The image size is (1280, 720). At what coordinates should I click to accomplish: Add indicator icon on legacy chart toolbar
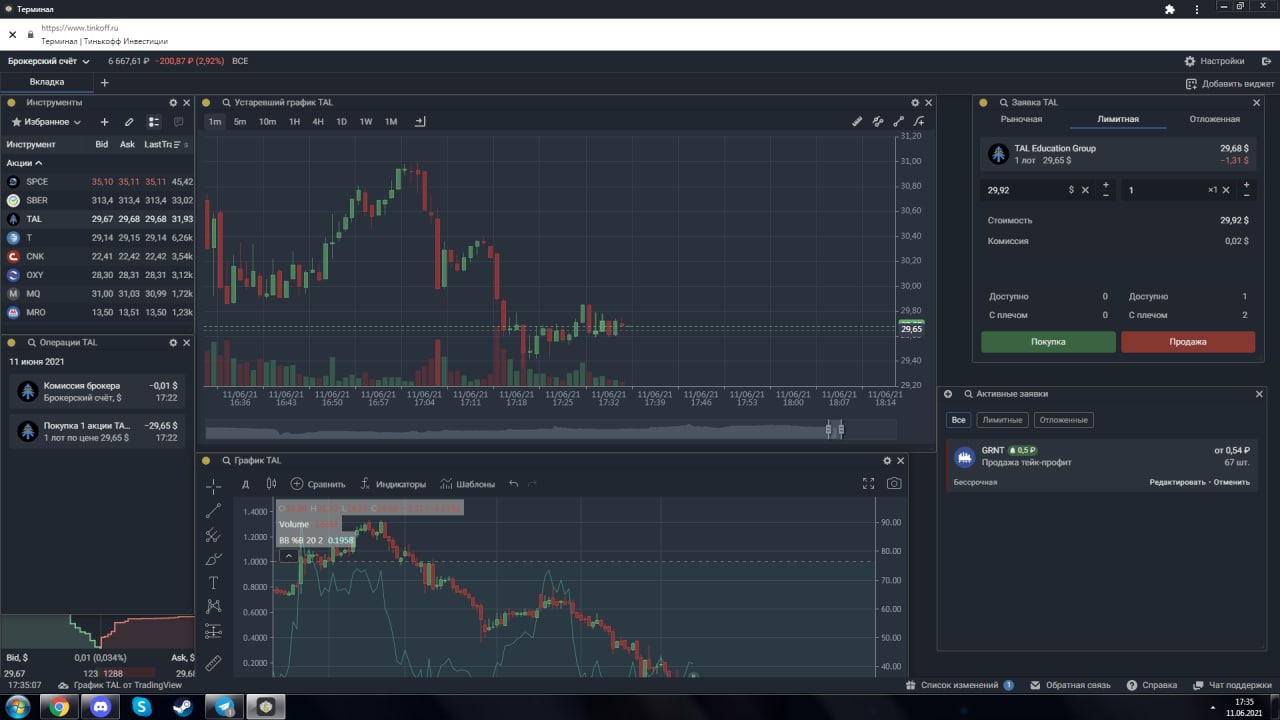(920, 122)
